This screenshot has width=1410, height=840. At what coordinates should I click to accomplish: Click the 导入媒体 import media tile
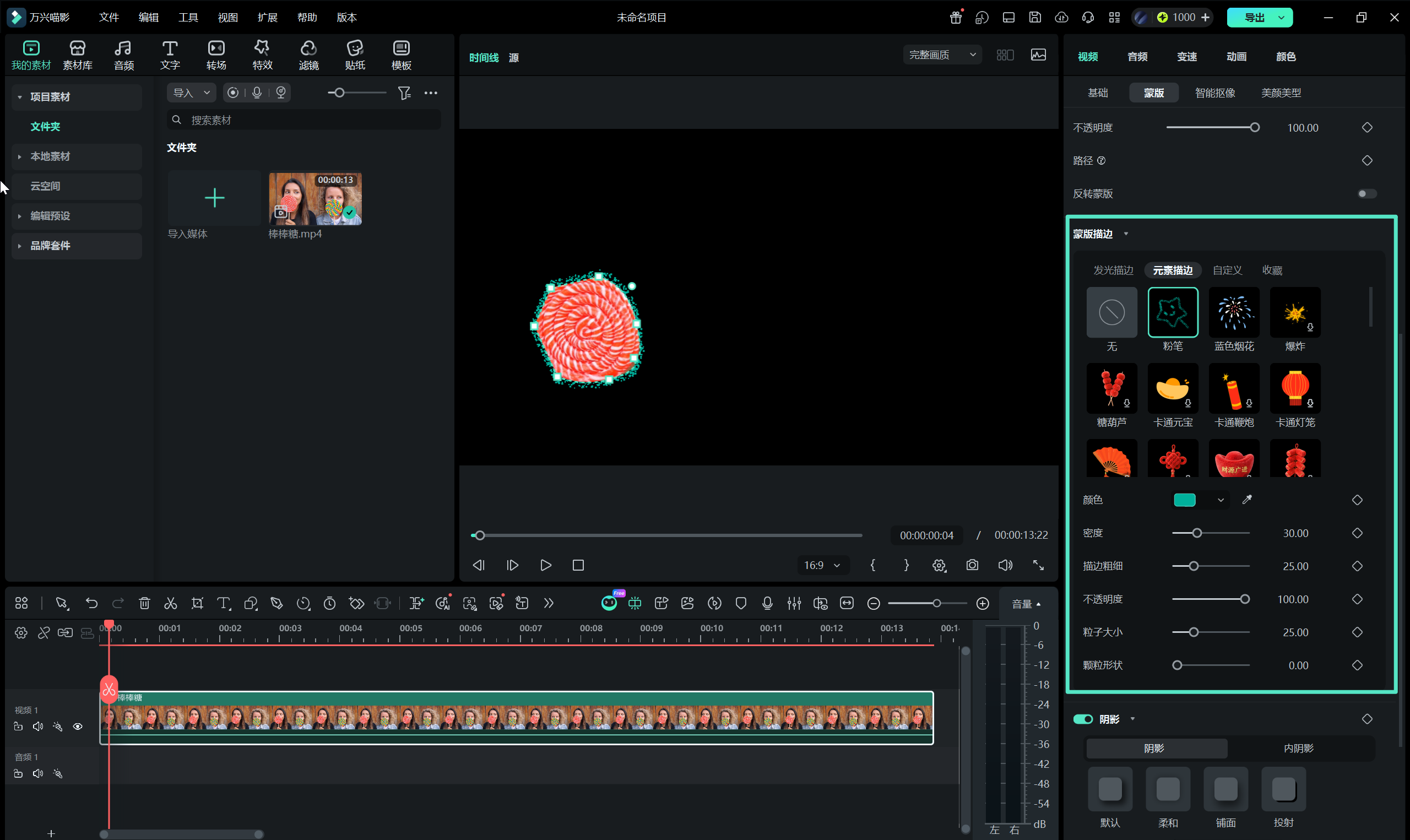pos(214,199)
